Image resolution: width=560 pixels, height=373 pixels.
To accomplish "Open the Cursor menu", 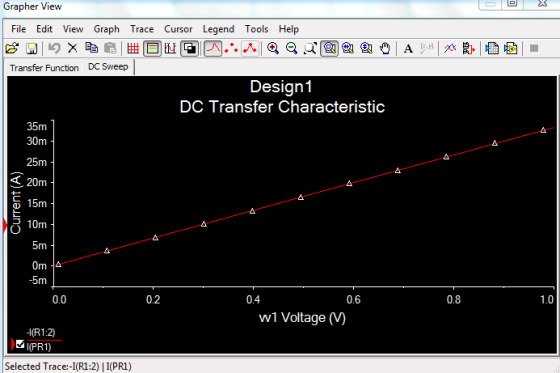I will pyautogui.click(x=178, y=29).
